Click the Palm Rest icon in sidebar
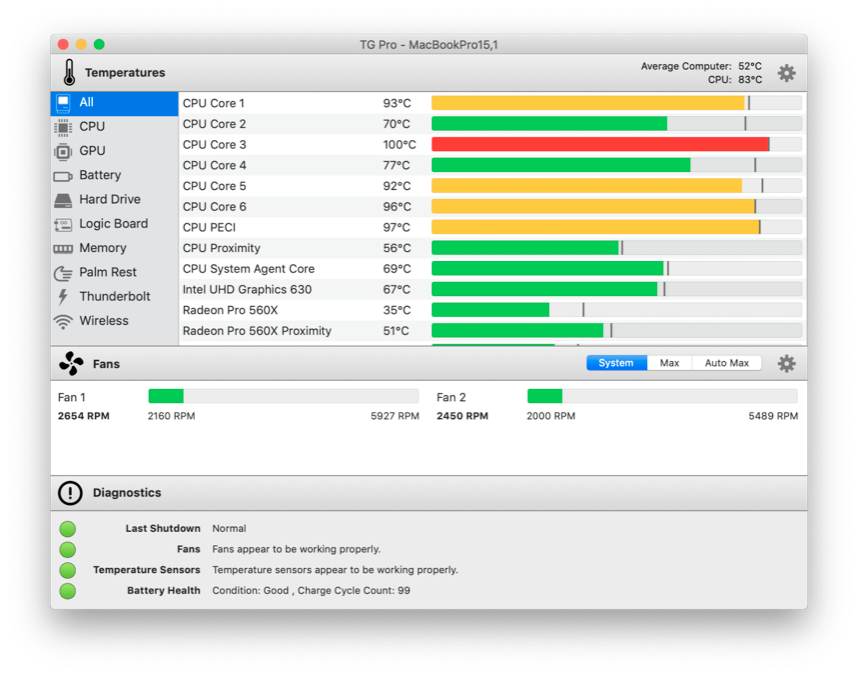This screenshot has width=858, height=676. pos(63,273)
